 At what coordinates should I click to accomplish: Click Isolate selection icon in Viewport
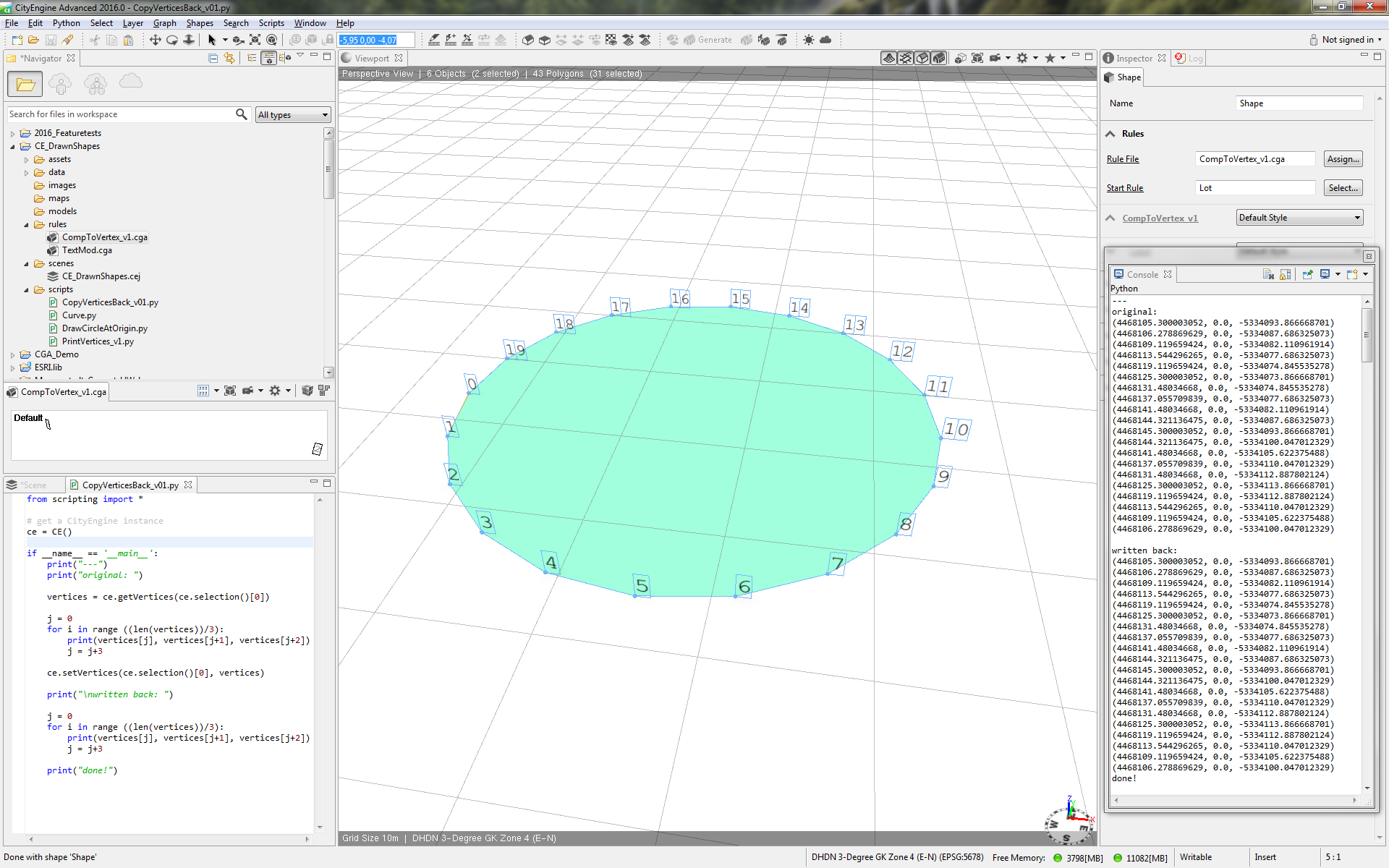(x=961, y=58)
